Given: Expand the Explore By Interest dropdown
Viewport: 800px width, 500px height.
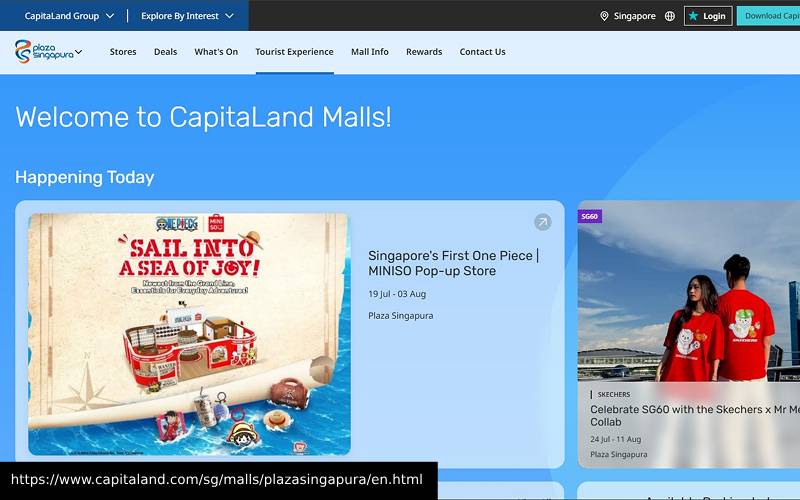Looking at the screenshot, I should (x=187, y=16).
